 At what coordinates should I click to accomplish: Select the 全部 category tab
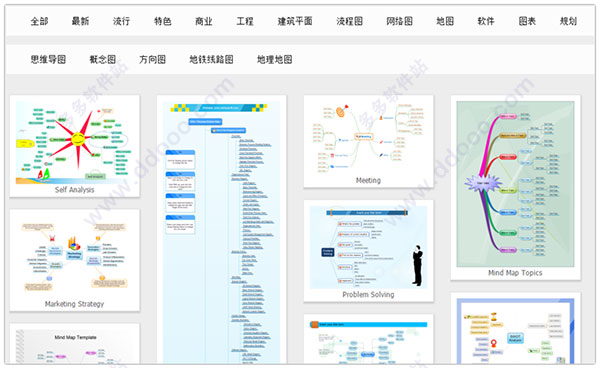coord(39,21)
